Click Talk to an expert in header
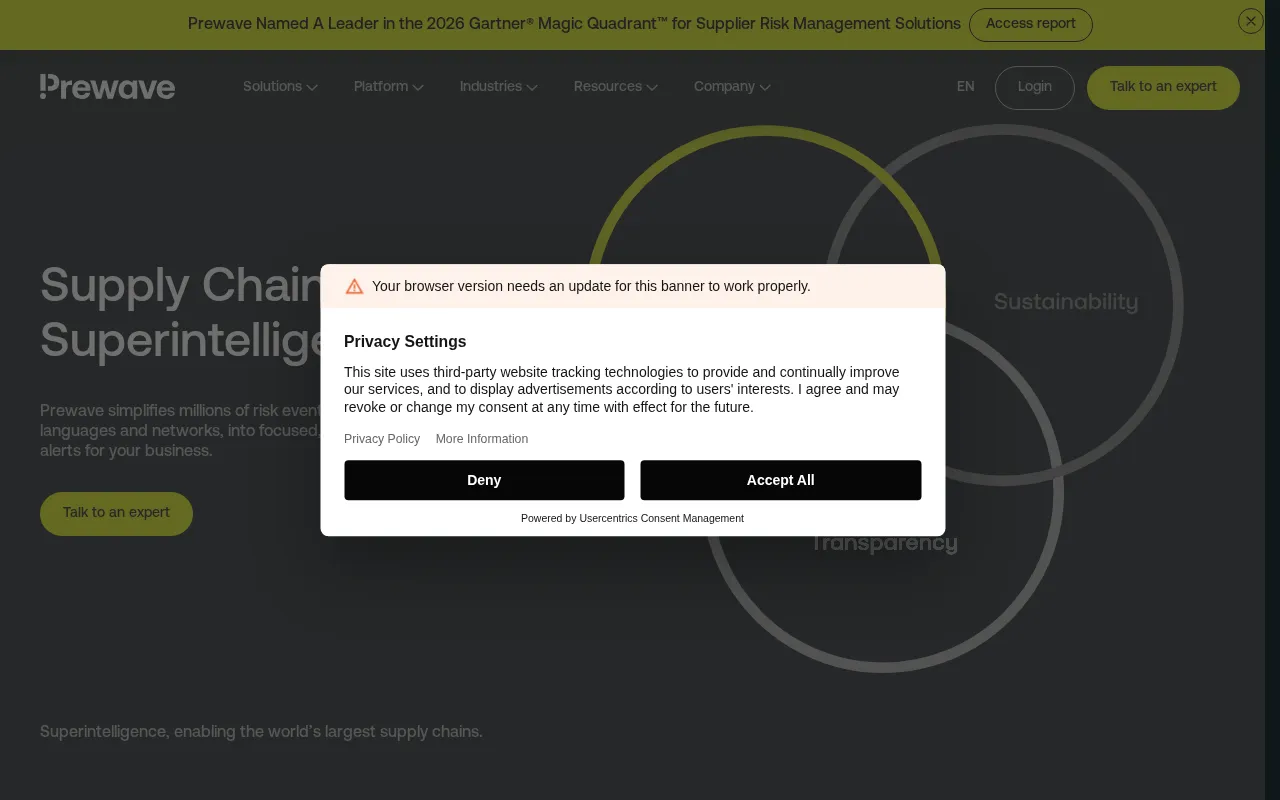Viewport: 1280px width, 800px height. 1163,87
